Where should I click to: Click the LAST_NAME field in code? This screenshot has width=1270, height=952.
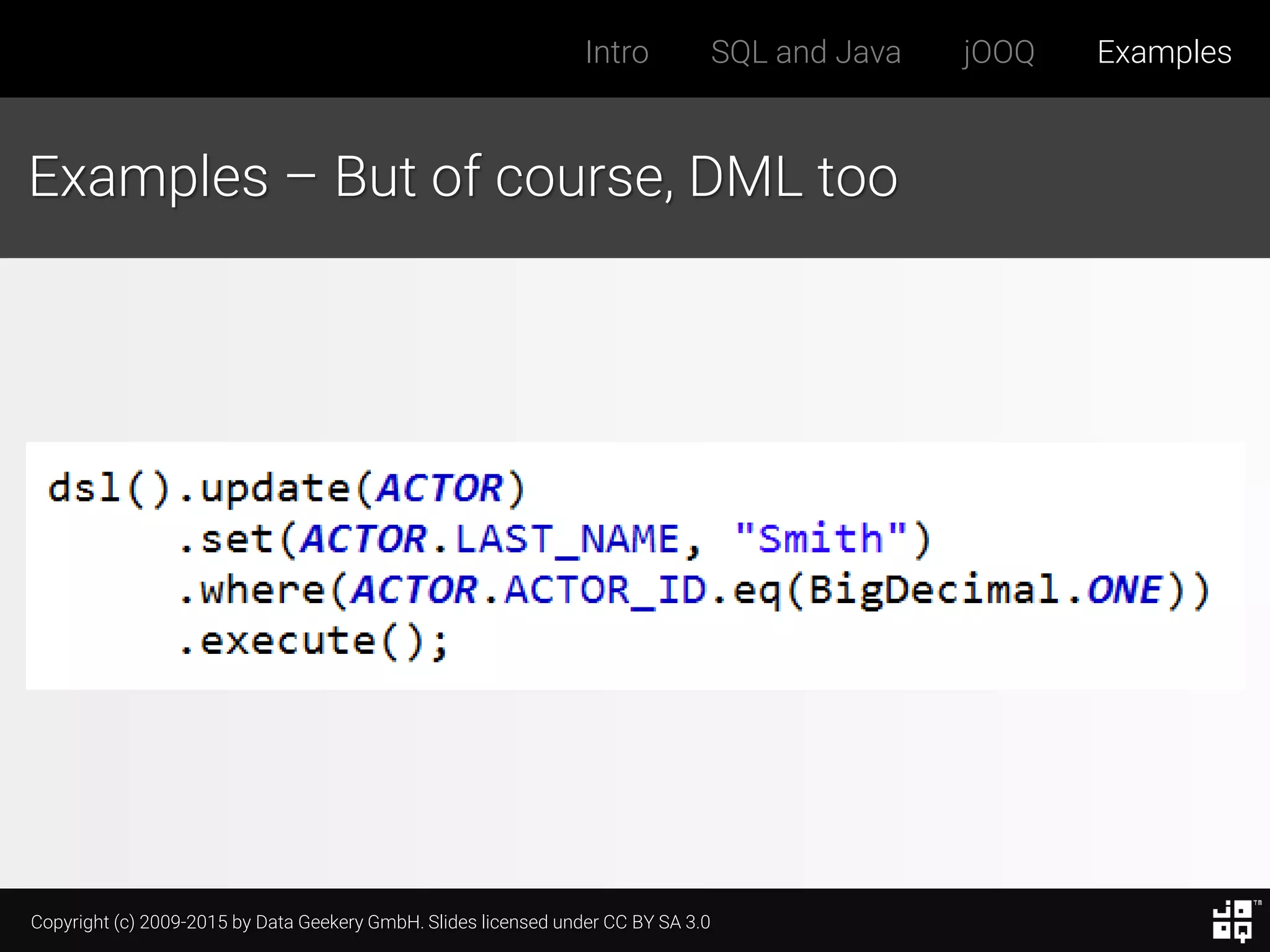tap(567, 539)
